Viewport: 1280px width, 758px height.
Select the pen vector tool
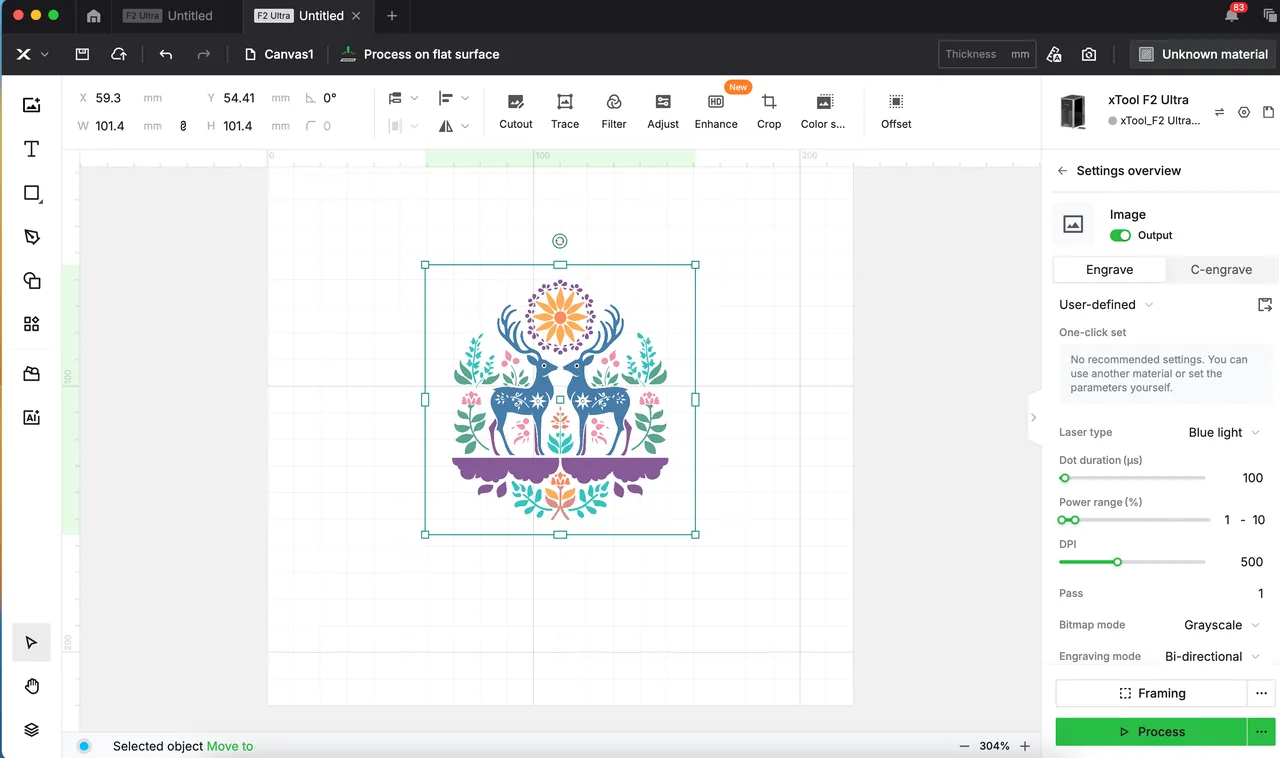click(x=31, y=237)
